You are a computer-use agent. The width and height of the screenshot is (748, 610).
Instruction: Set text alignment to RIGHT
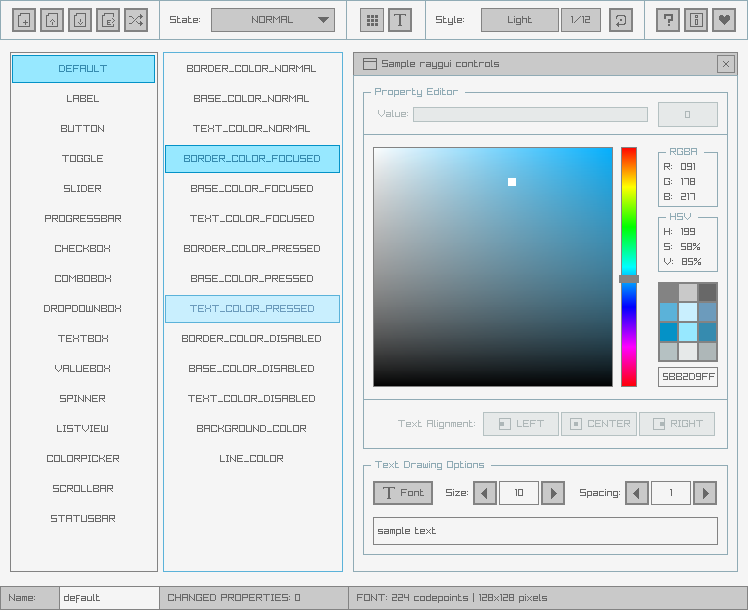pyautogui.click(x=677, y=424)
